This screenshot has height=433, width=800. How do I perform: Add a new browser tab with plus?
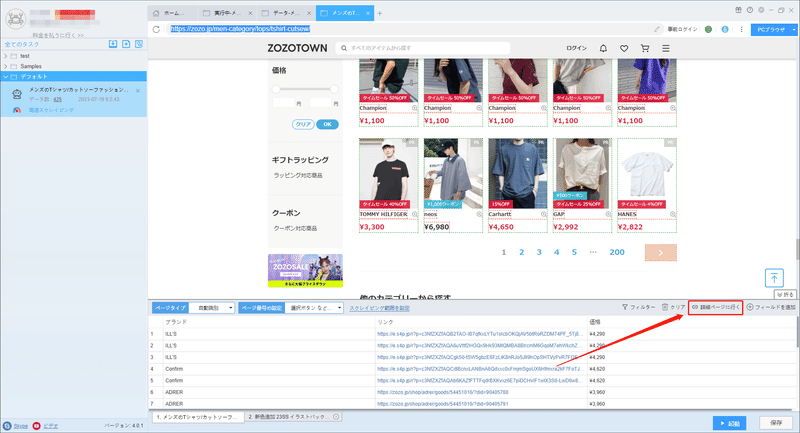click(380, 13)
